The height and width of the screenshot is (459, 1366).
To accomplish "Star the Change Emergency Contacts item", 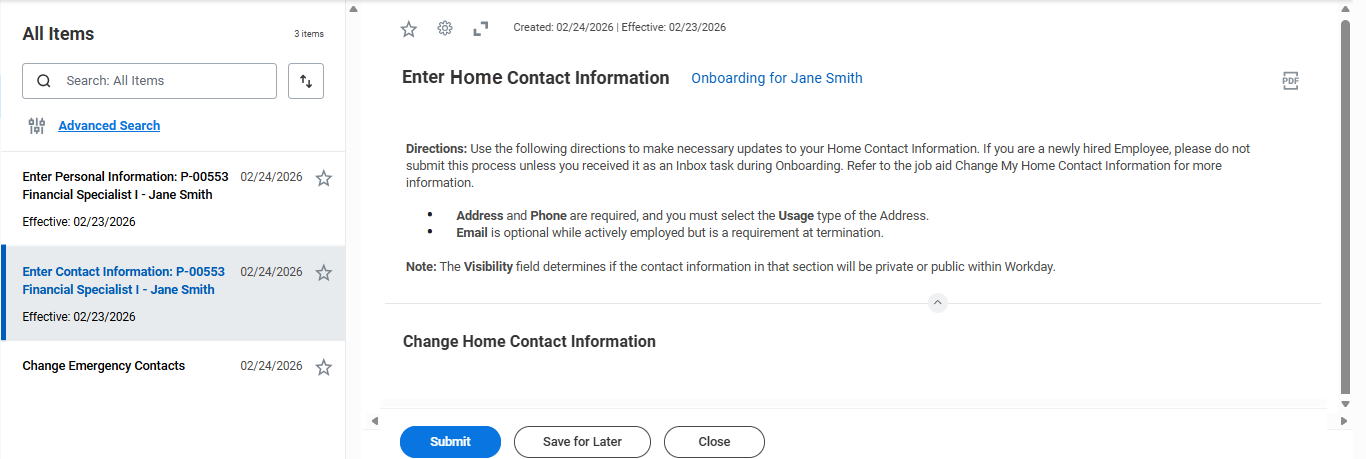I will coord(323,367).
